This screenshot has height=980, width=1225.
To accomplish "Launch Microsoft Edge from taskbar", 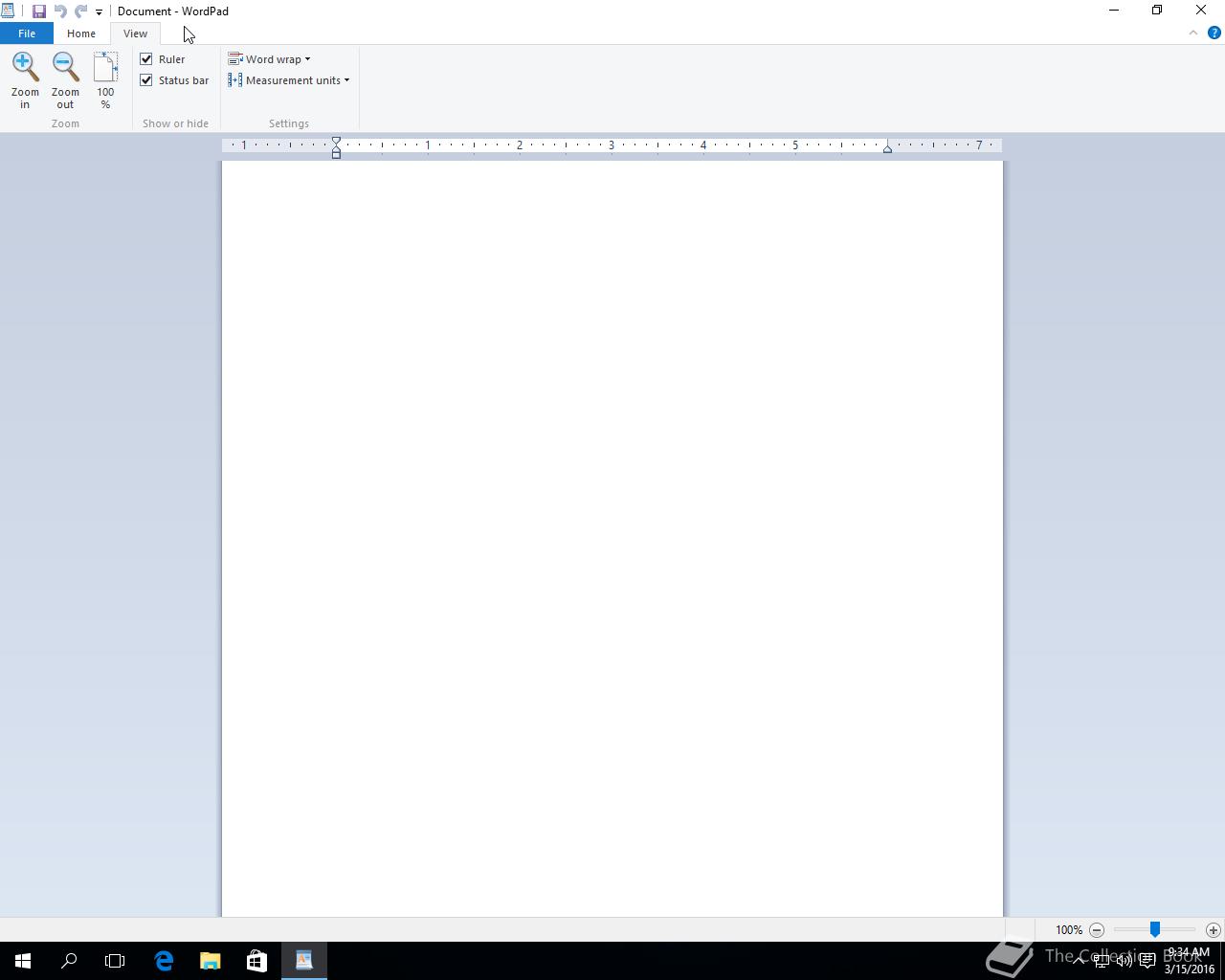I will (x=164, y=961).
